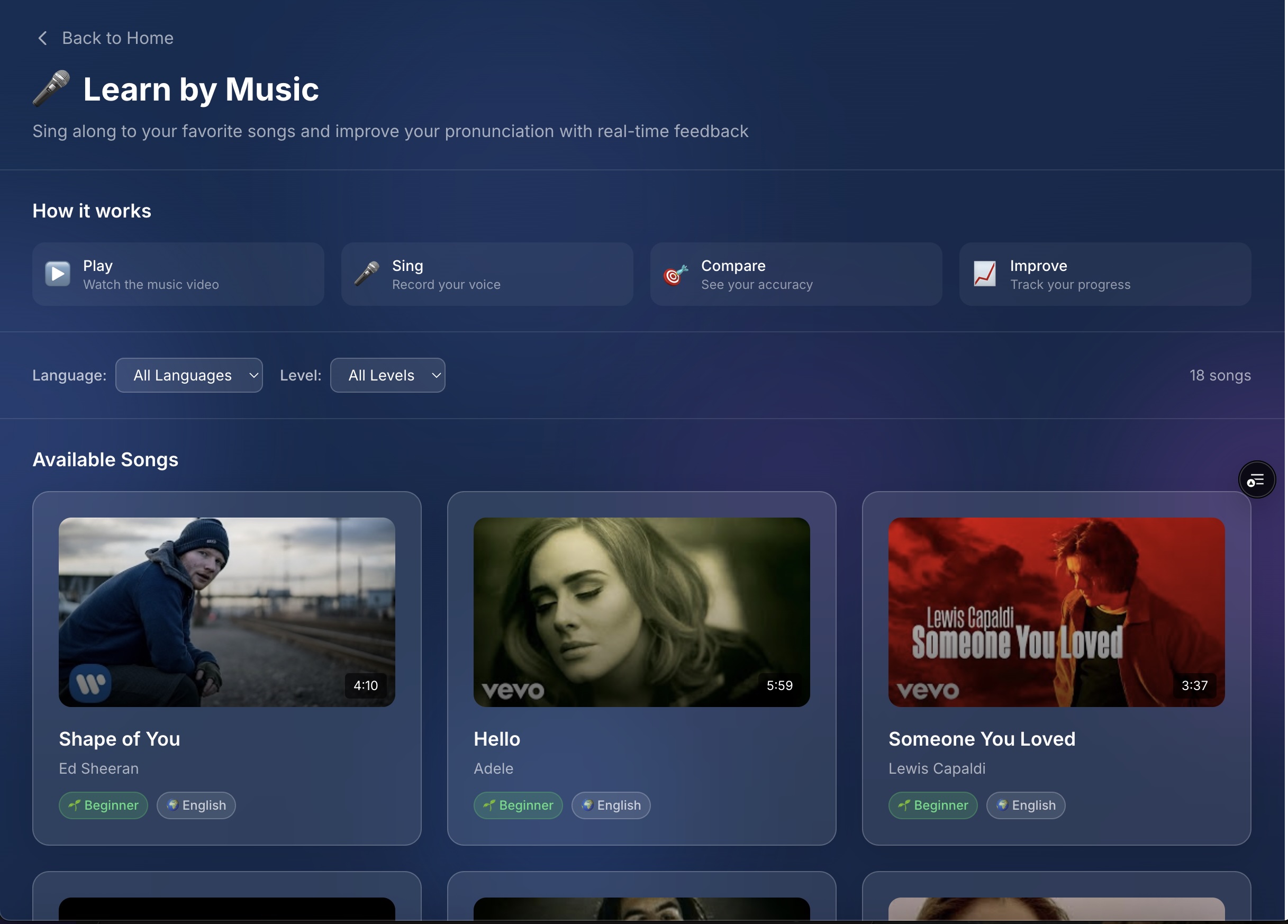Click the Improve step chart icon
Image resolution: width=1288 pixels, height=924 pixels.
985,274
